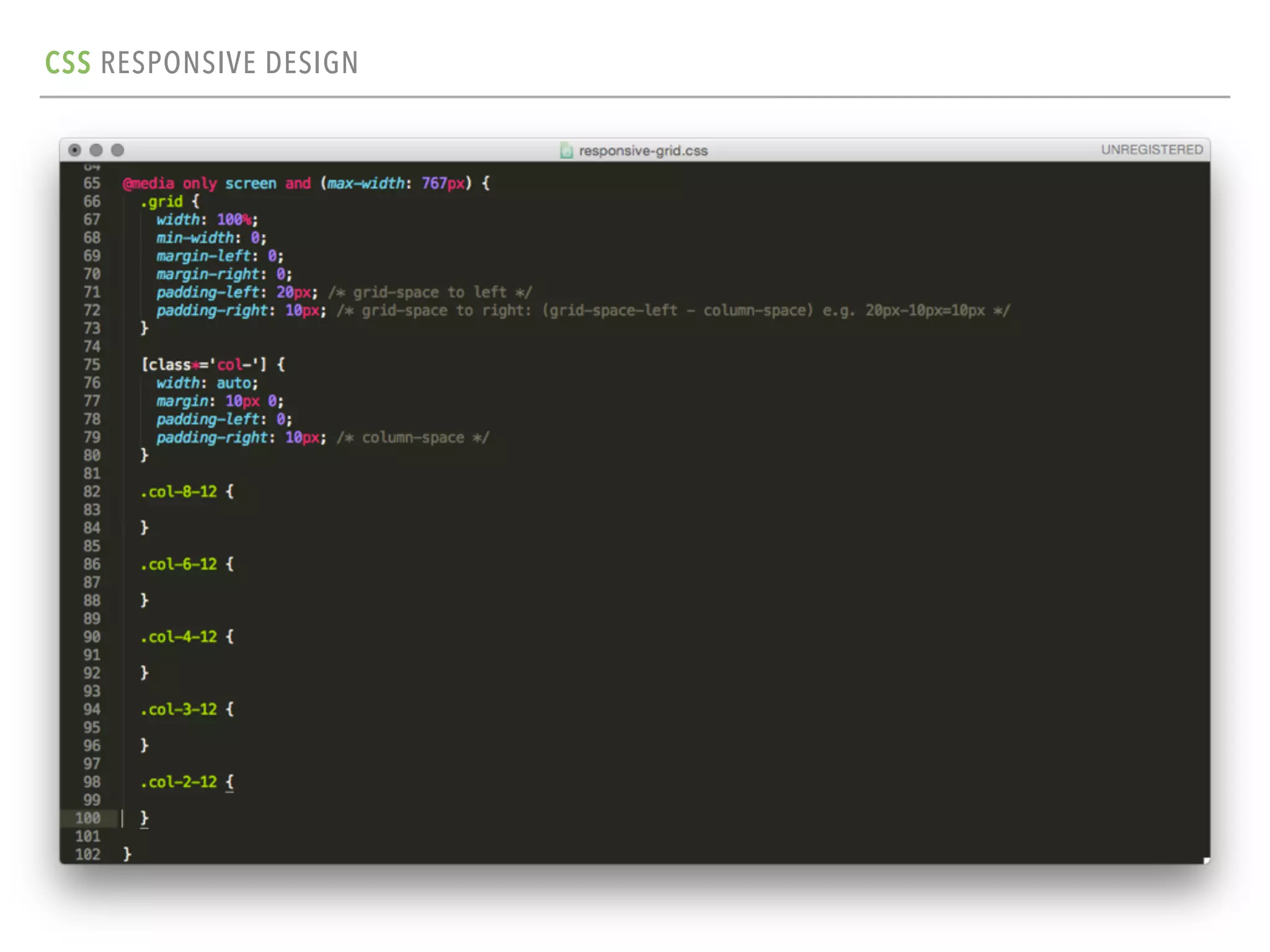Click the 'grid-space to right' comment on line 72

tap(673, 311)
